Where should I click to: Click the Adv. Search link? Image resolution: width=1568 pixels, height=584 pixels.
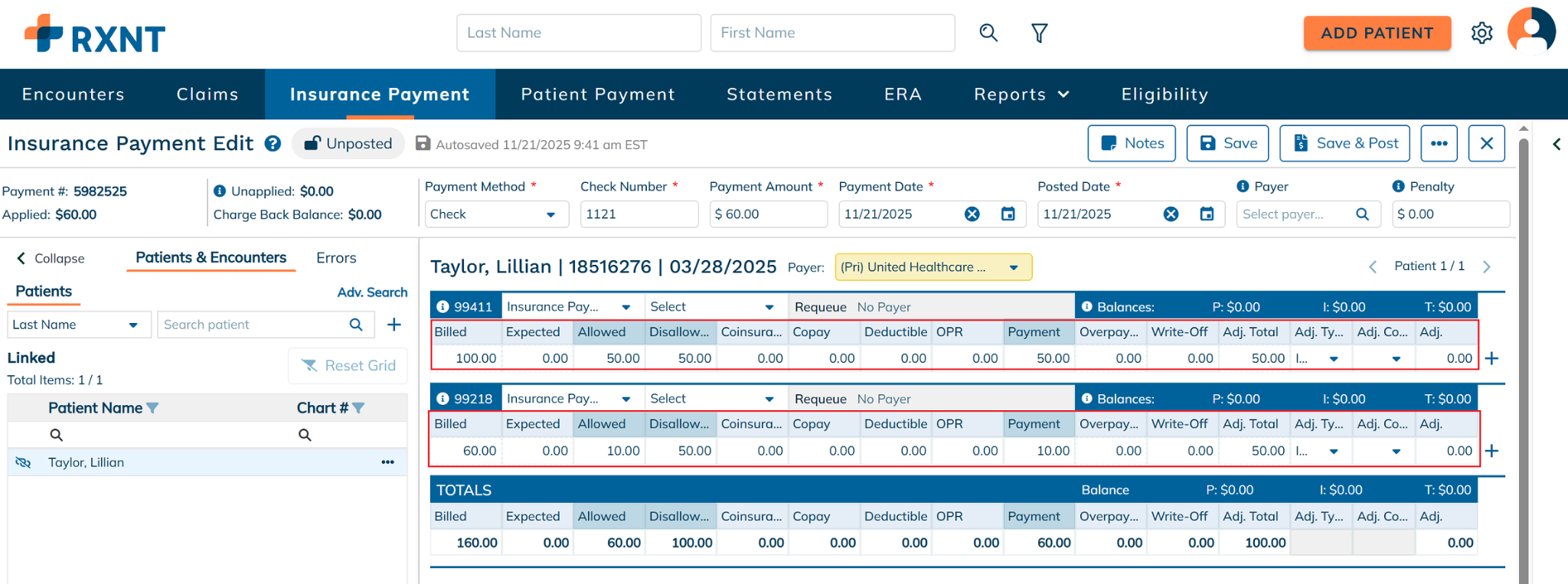click(x=372, y=292)
